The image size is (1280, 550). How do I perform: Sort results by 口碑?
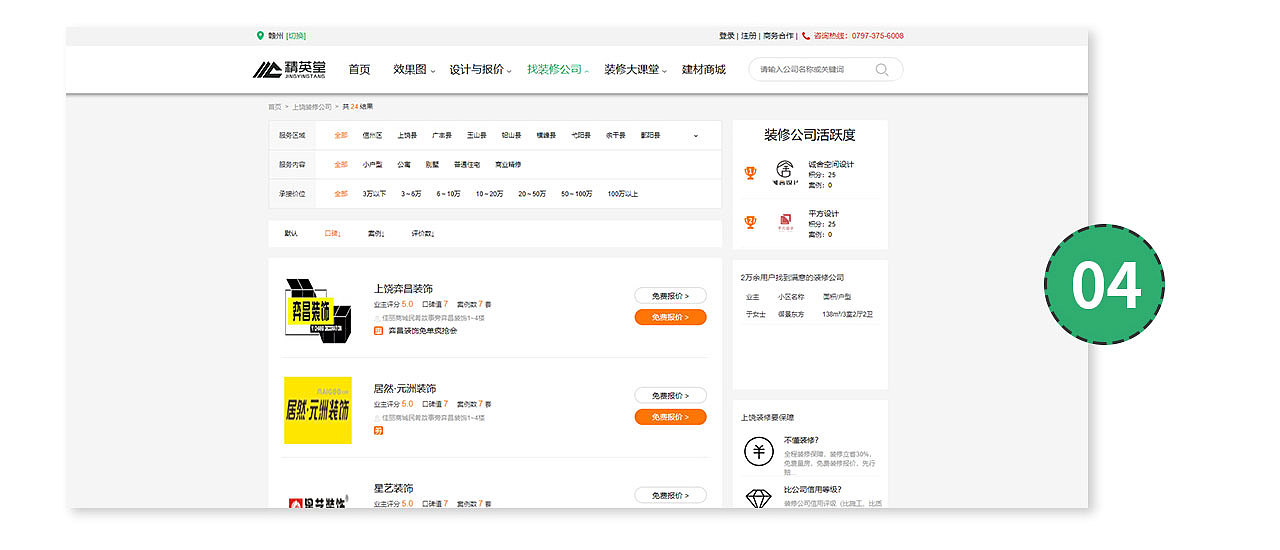click(333, 233)
